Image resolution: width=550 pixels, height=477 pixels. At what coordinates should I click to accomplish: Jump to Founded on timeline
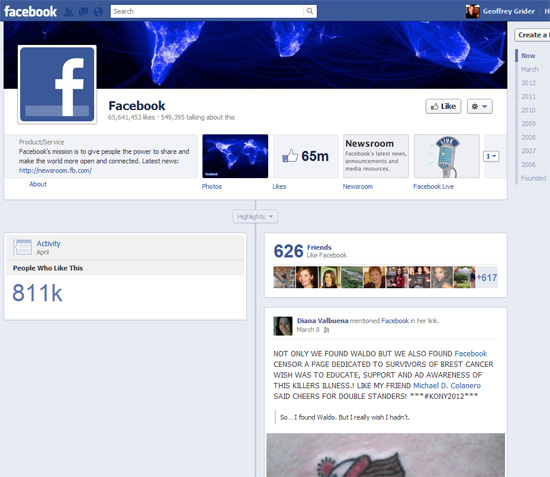point(533,178)
